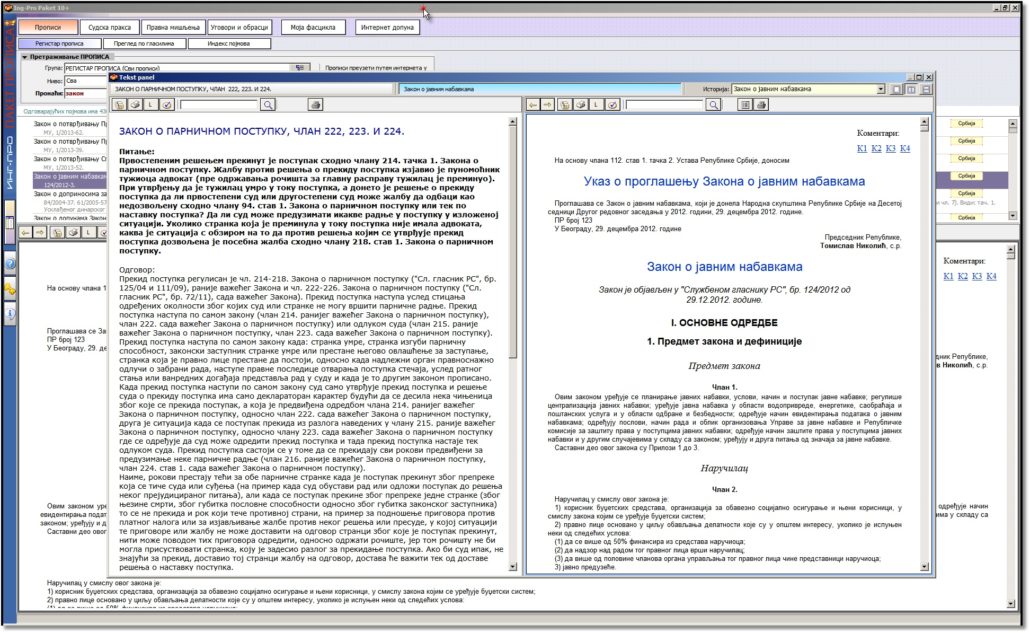The image size is (1030, 633).
Task: Click search text field in left pane
Action: coord(218,105)
